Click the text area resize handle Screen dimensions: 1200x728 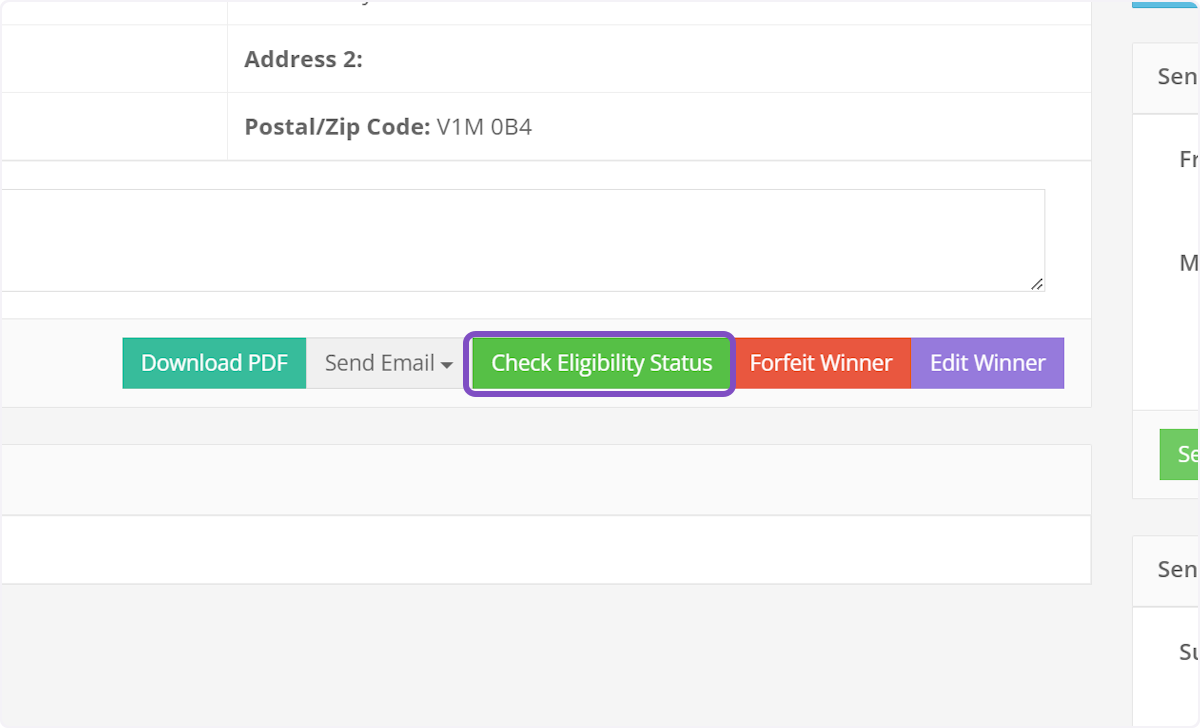coord(1037,284)
